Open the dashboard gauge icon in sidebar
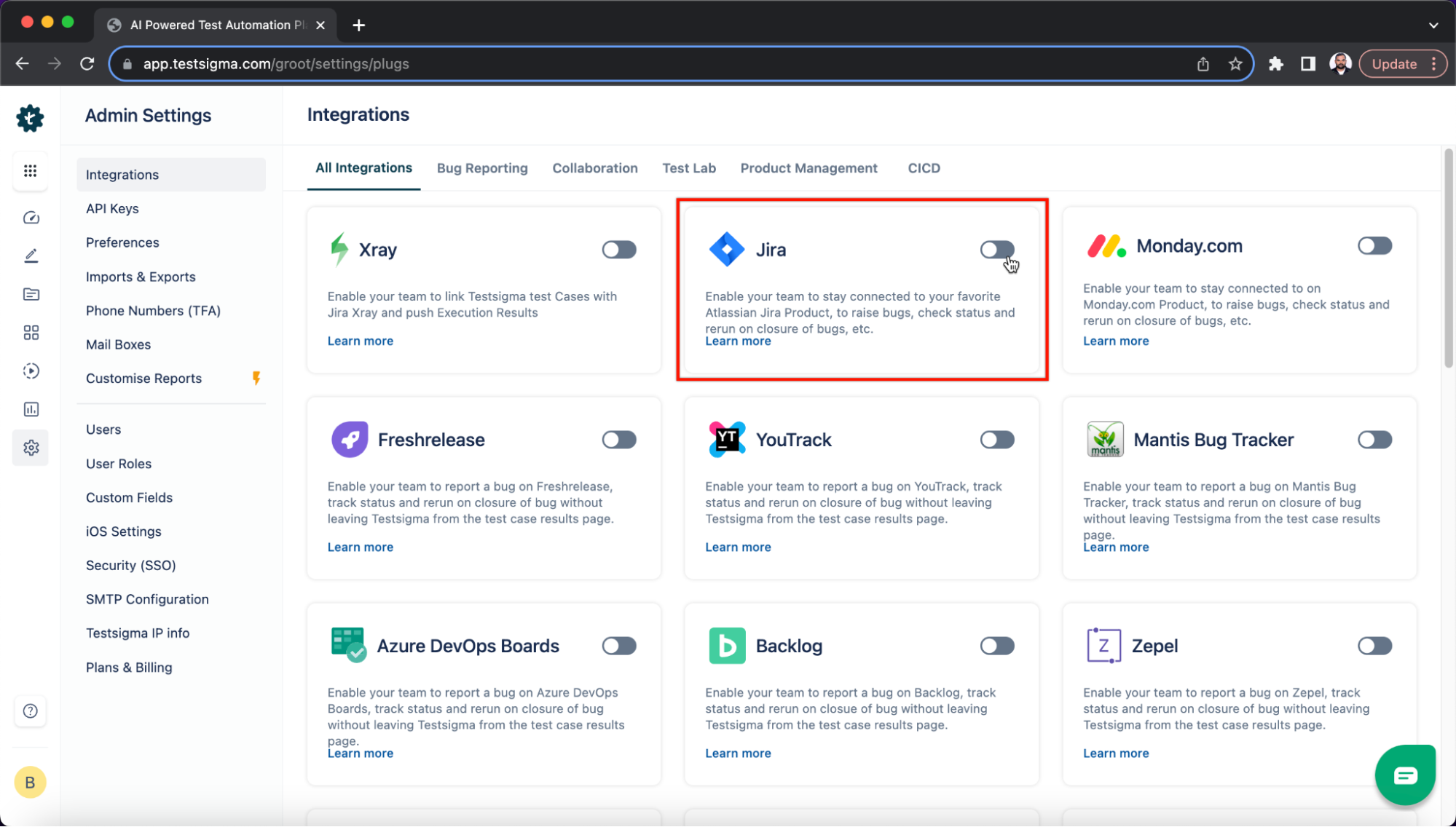The image size is (1456, 827). tap(31, 218)
